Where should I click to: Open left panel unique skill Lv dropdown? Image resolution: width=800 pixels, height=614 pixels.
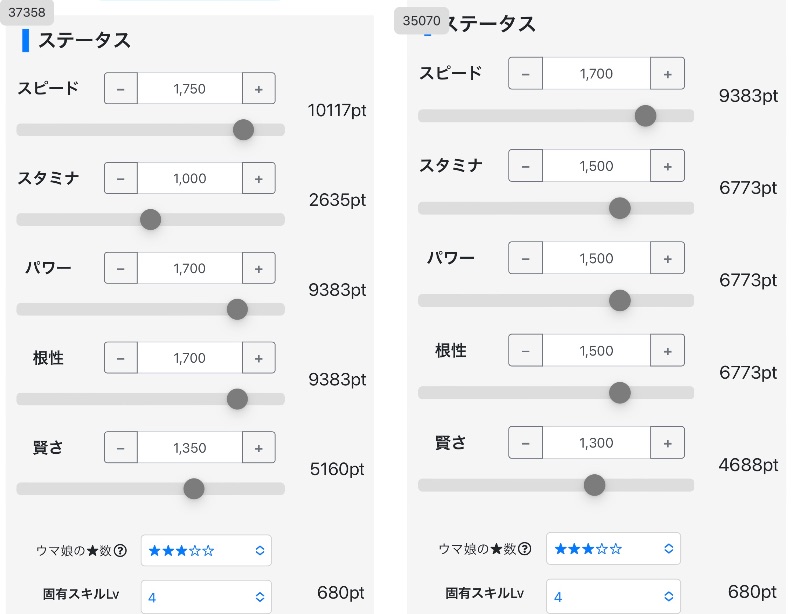[x=206, y=597]
